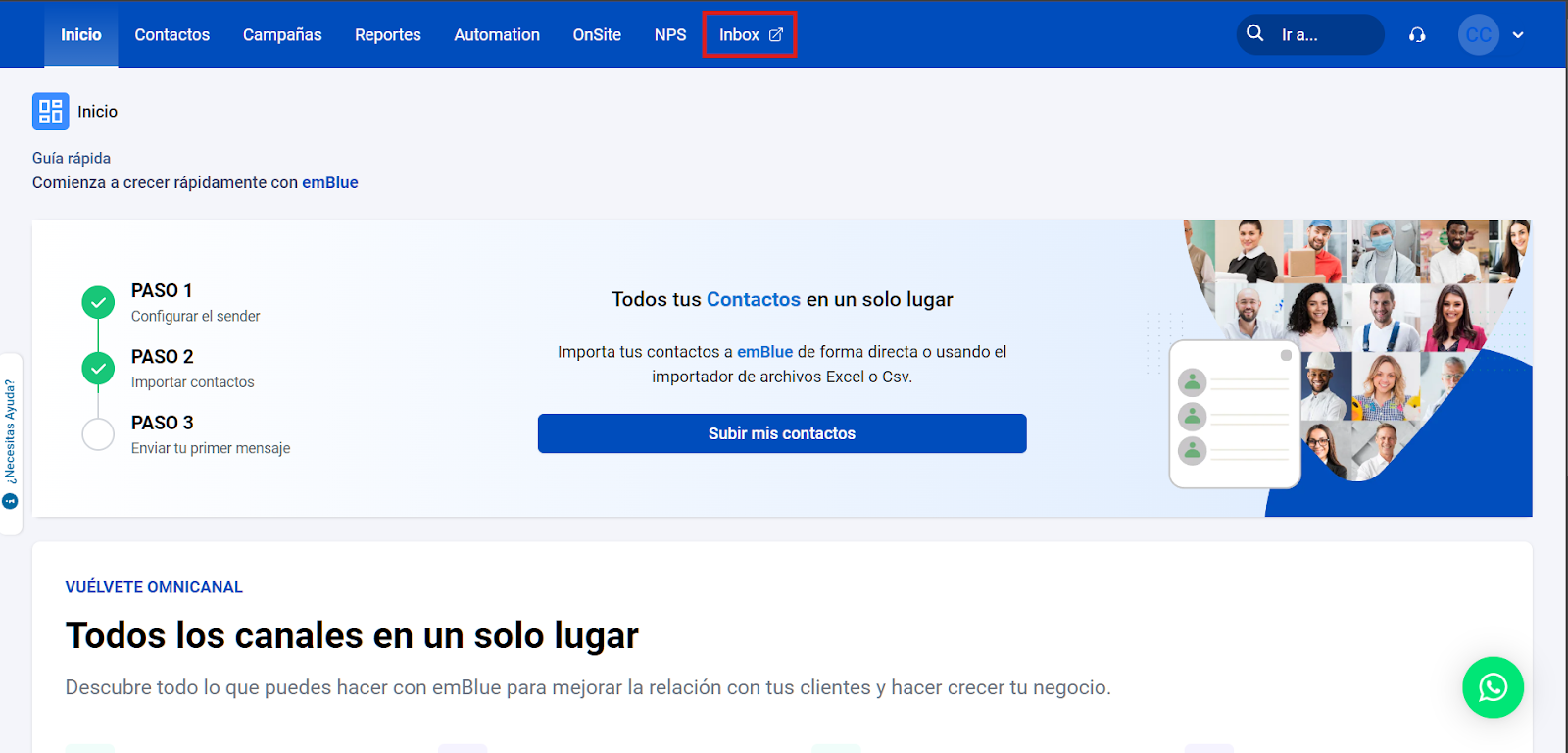This screenshot has width=1568, height=753.
Task: Select 'Configurar el sender' step
Action: [x=196, y=316]
